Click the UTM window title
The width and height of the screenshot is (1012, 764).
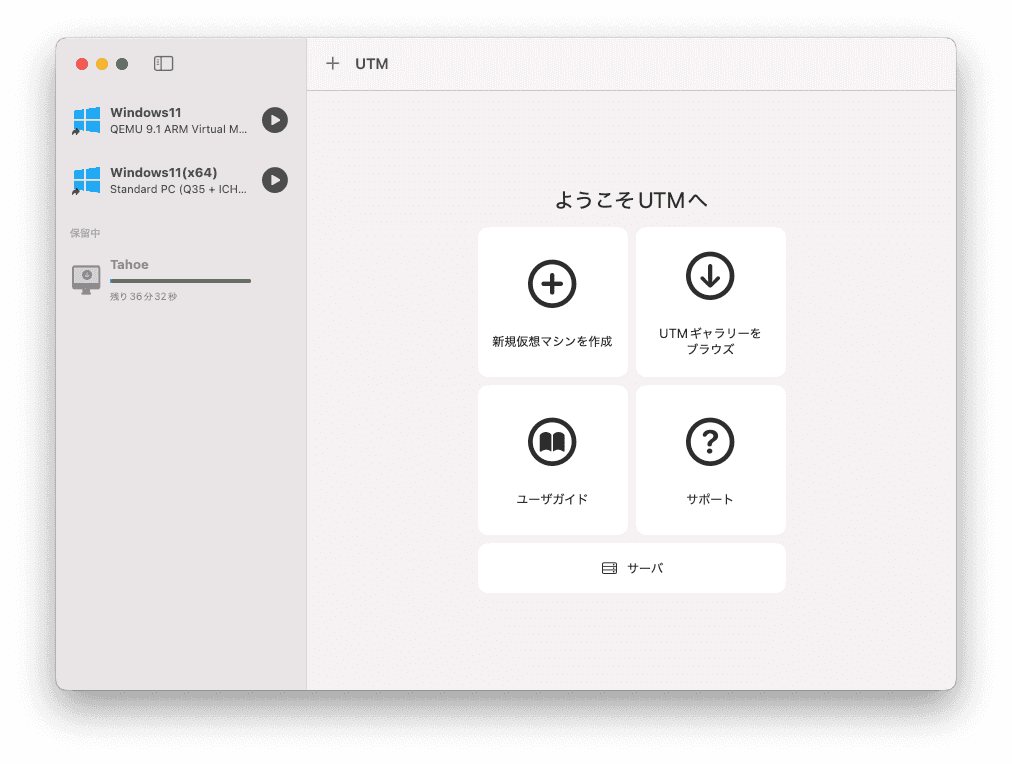click(372, 64)
